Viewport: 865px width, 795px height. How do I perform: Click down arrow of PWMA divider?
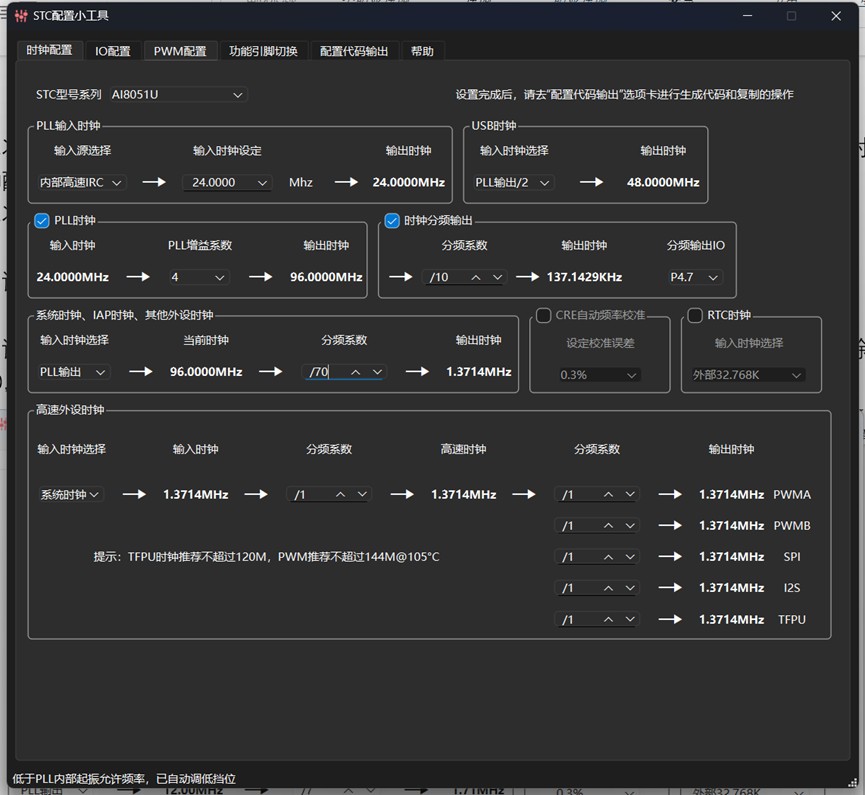[629, 494]
